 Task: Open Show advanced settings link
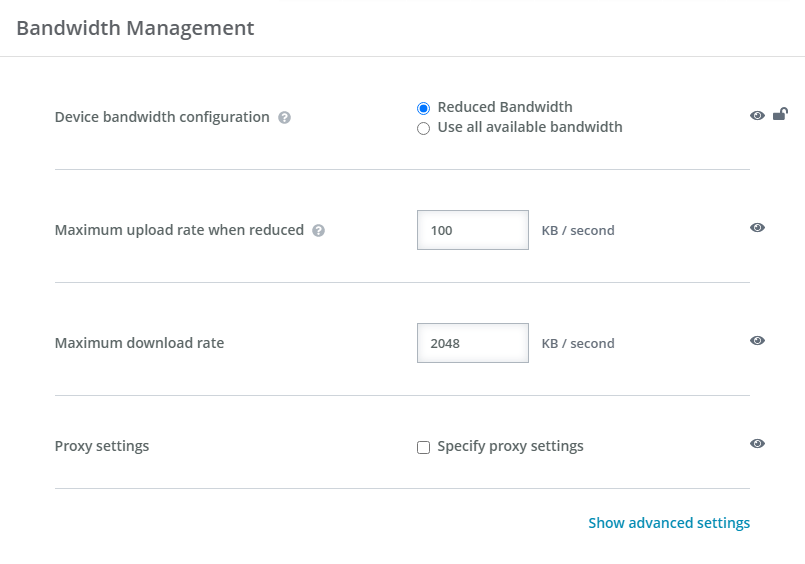pos(668,523)
